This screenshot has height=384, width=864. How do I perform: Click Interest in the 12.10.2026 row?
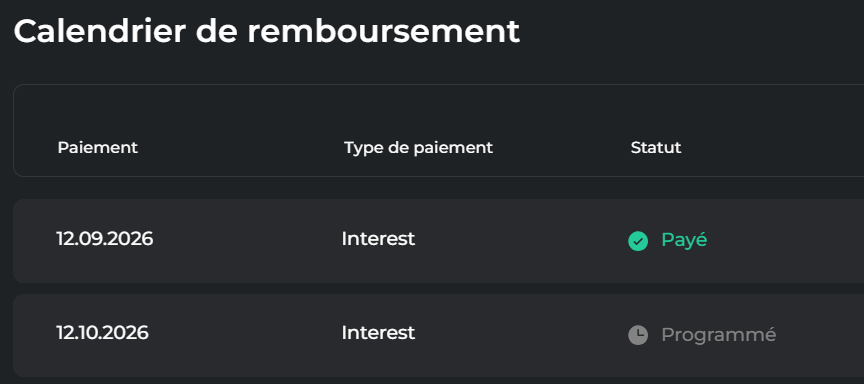(x=378, y=333)
